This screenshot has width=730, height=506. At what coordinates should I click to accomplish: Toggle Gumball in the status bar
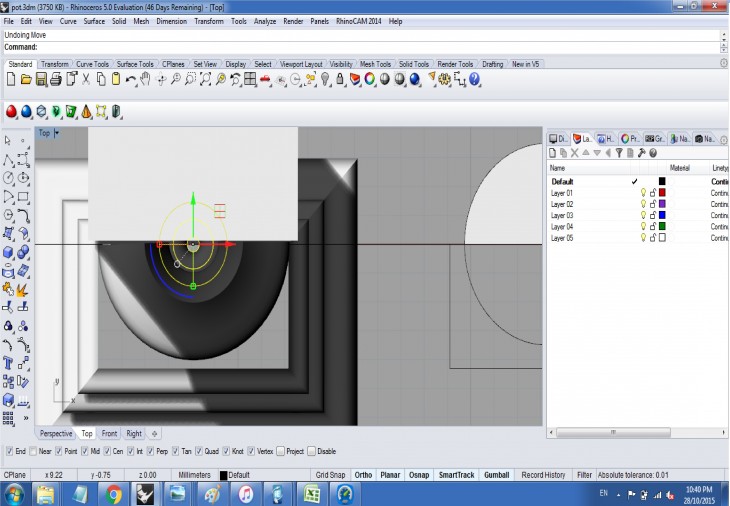click(x=496, y=475)
